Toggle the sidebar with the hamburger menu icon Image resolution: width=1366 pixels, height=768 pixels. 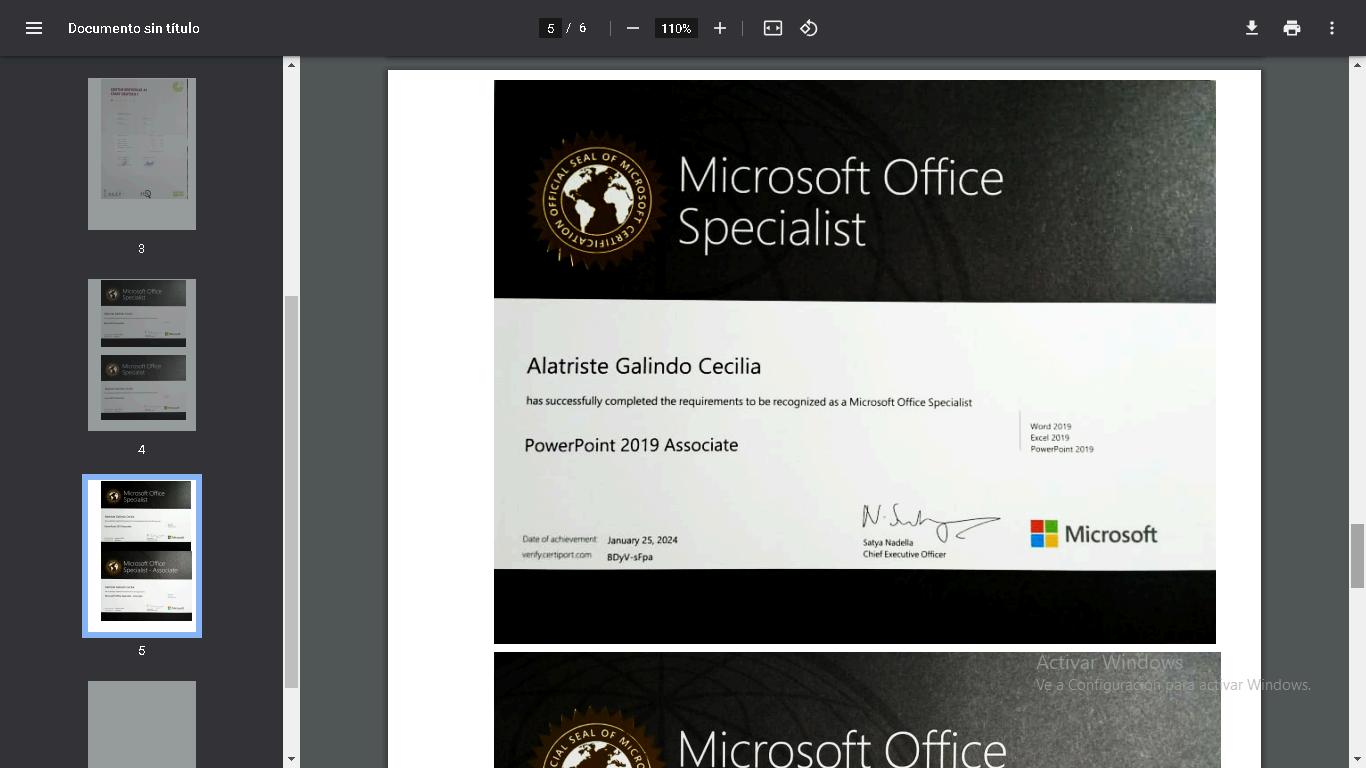(x=34, y=28)
